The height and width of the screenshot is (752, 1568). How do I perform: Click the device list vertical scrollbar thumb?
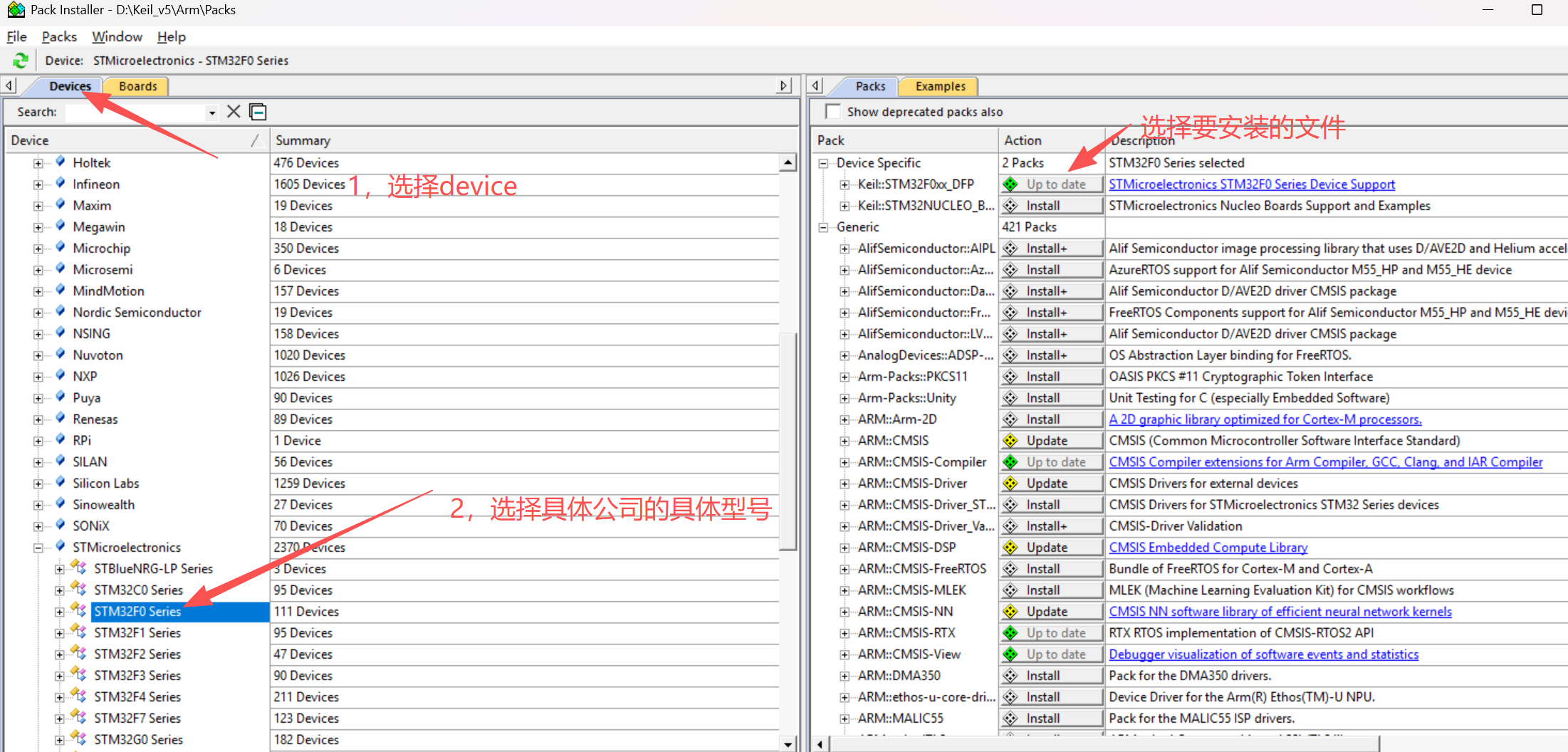pos(788,442)
